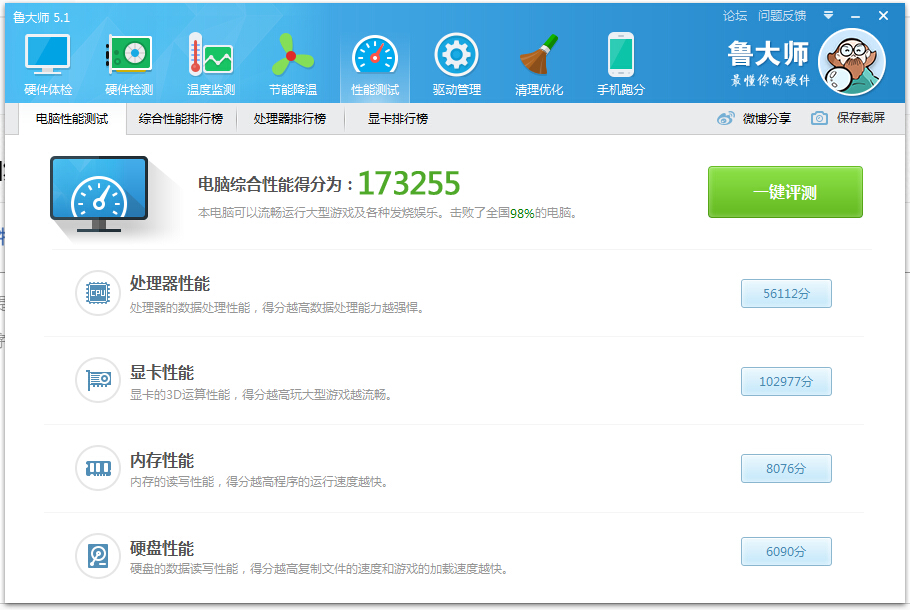Viewport: 910px width, 610px height.
Task: Switch to 电脑性能测试 tab
Action: click(x=72, y=119)
